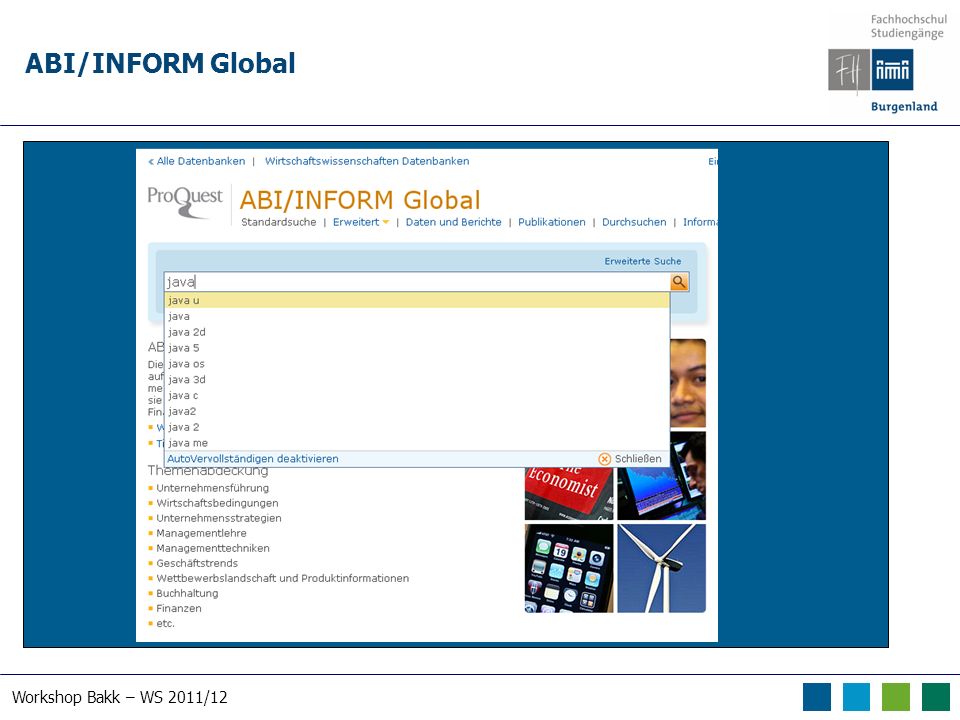Click the Workshop Bakk – WS 2011/12 footer
The width and height of the screenshot is (960, 720).
(x=119, y=697)
